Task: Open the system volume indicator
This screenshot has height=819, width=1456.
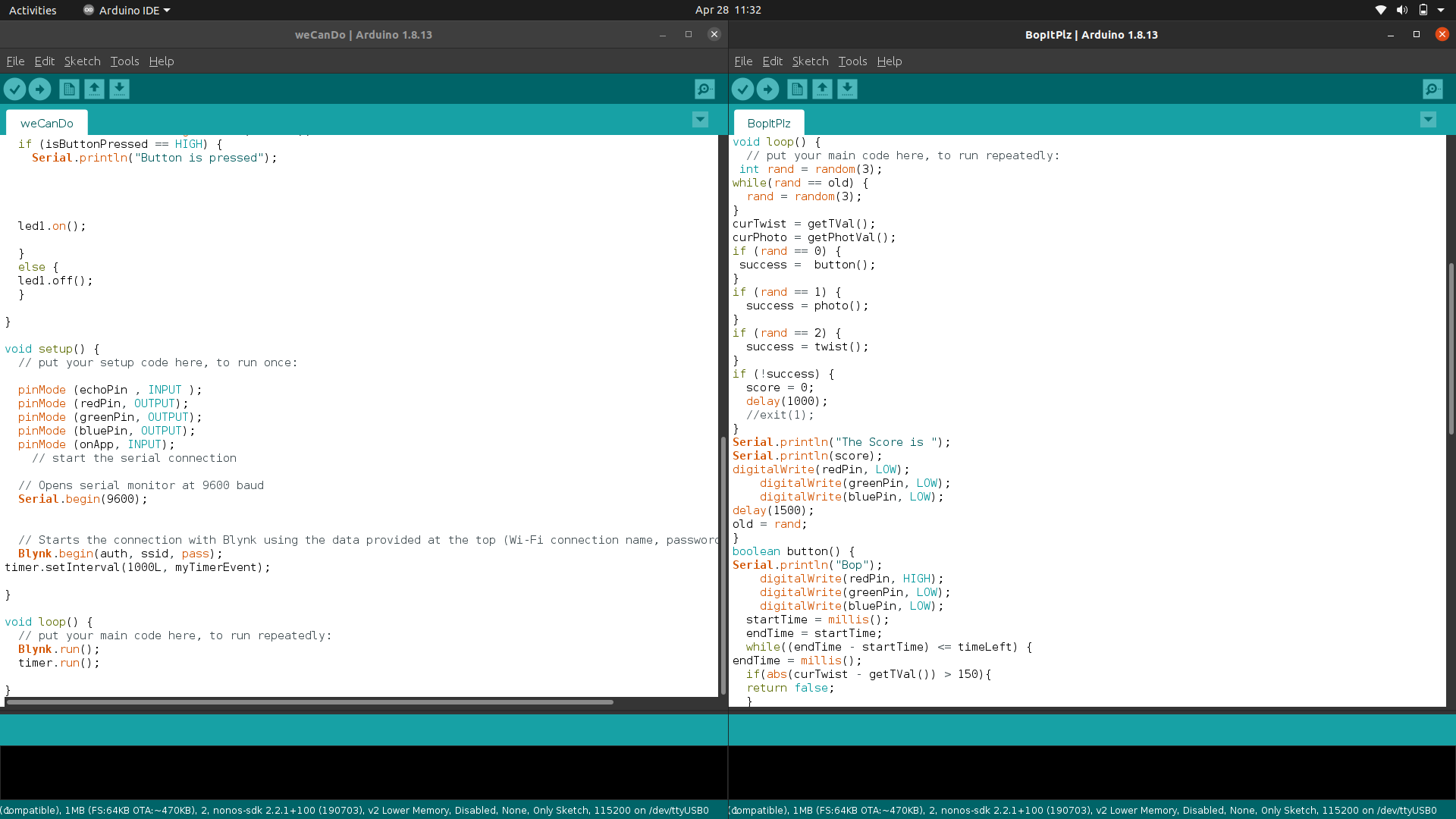Action: click(x=1401, y=11)
